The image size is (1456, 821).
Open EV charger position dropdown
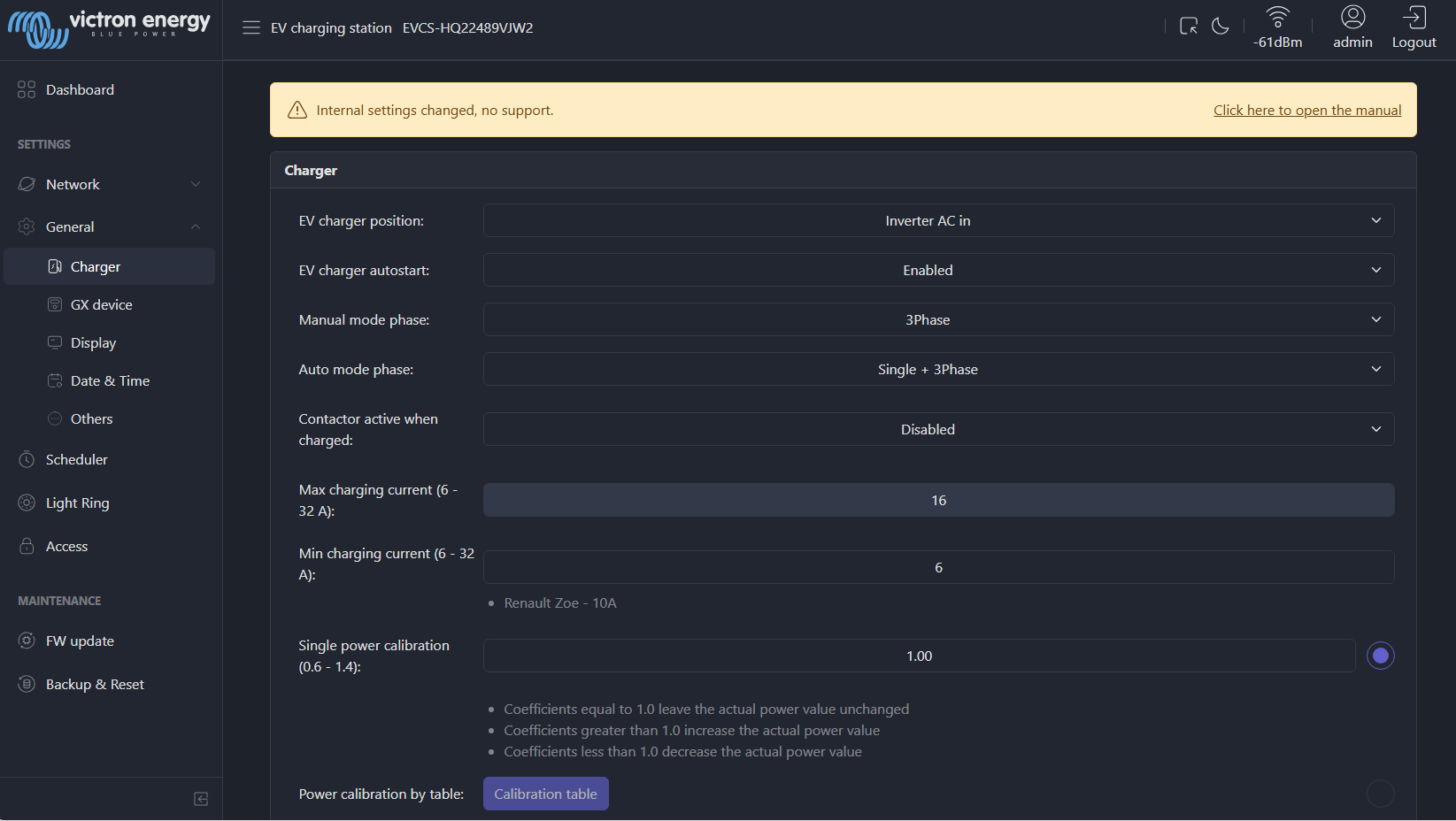[938, 220]
